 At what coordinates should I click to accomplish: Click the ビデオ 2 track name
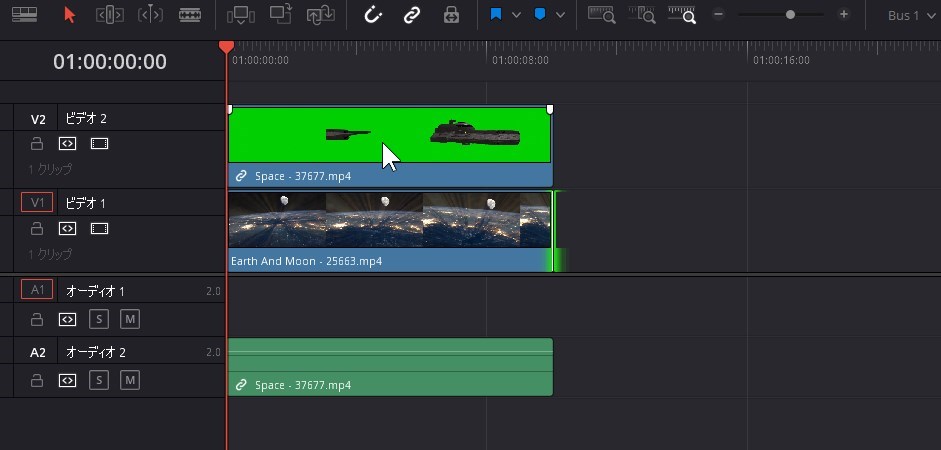tap(86, 119)
